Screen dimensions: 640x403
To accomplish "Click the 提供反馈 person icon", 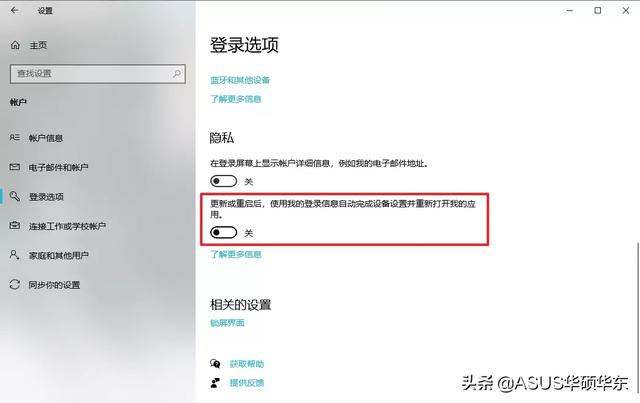I will click(215, 383).
